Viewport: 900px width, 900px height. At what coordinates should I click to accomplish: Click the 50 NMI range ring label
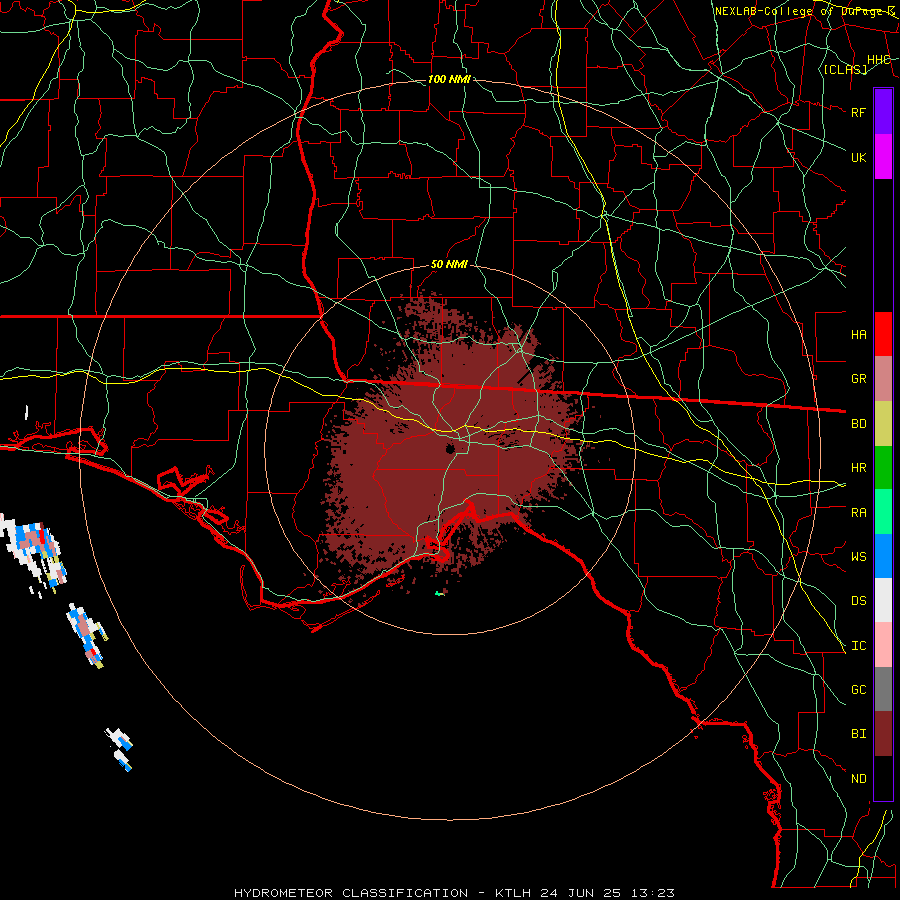click(449, 265)
